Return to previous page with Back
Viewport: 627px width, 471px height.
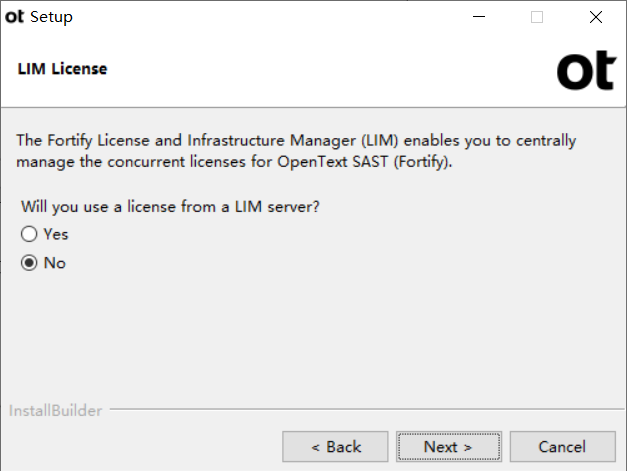(x=335, y=447)
